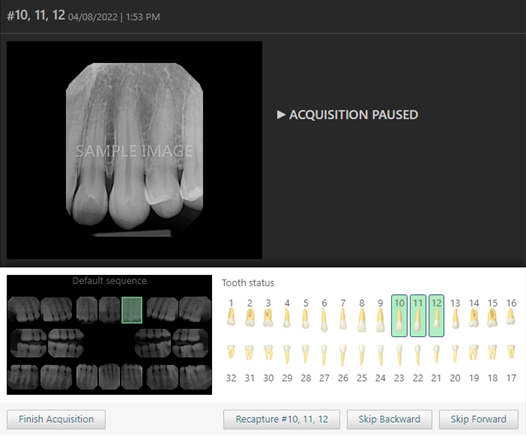Click the Finish Acquisition button

point(56,419)
